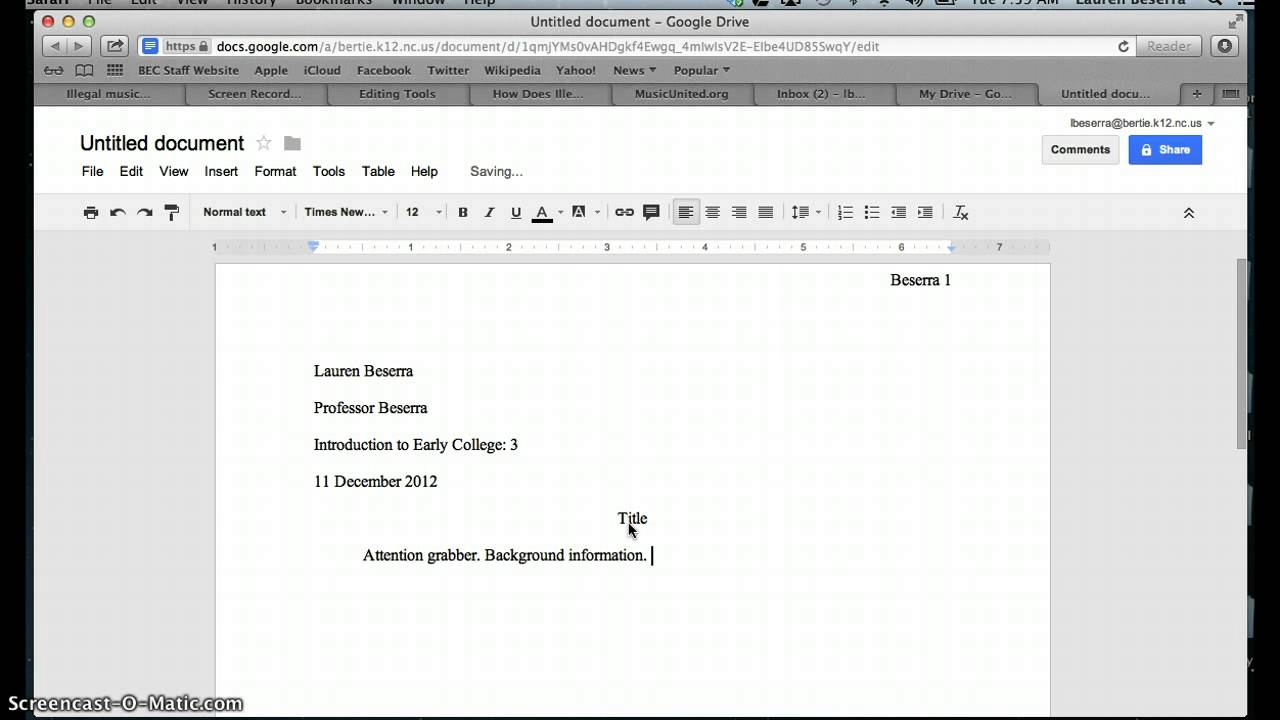Insert a numbered list
The height and width of the screenshot is (720, 1280).
click(x=845, y=212)
